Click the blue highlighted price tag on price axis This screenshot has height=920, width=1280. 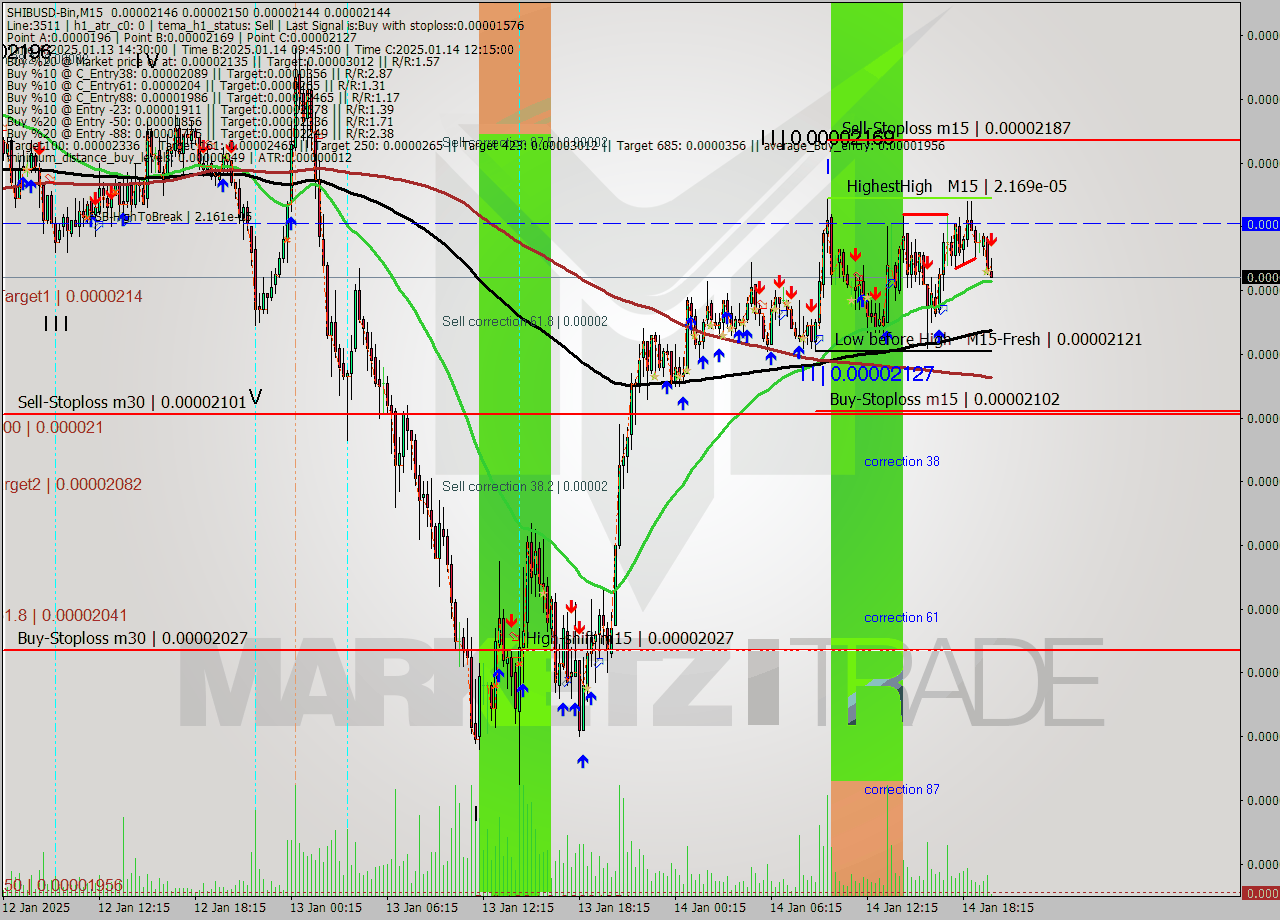(1260, 224)
